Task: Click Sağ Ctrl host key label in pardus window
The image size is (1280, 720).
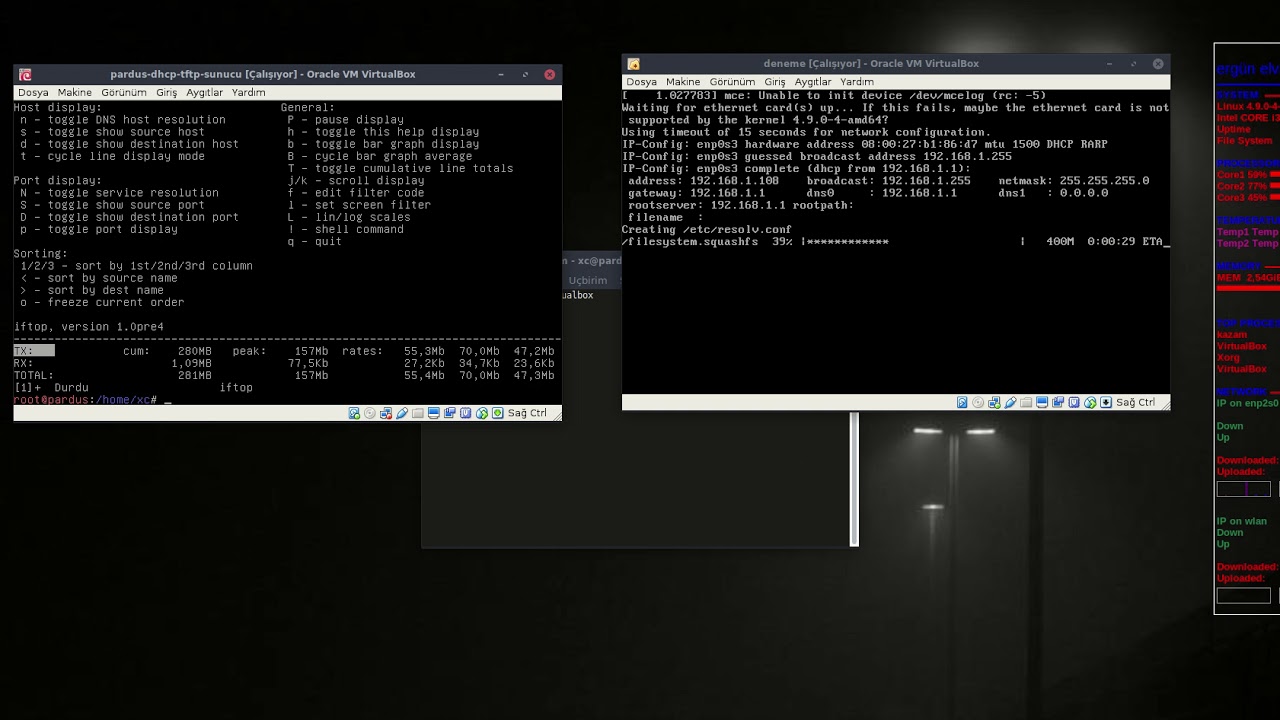Action: (527, 413)
